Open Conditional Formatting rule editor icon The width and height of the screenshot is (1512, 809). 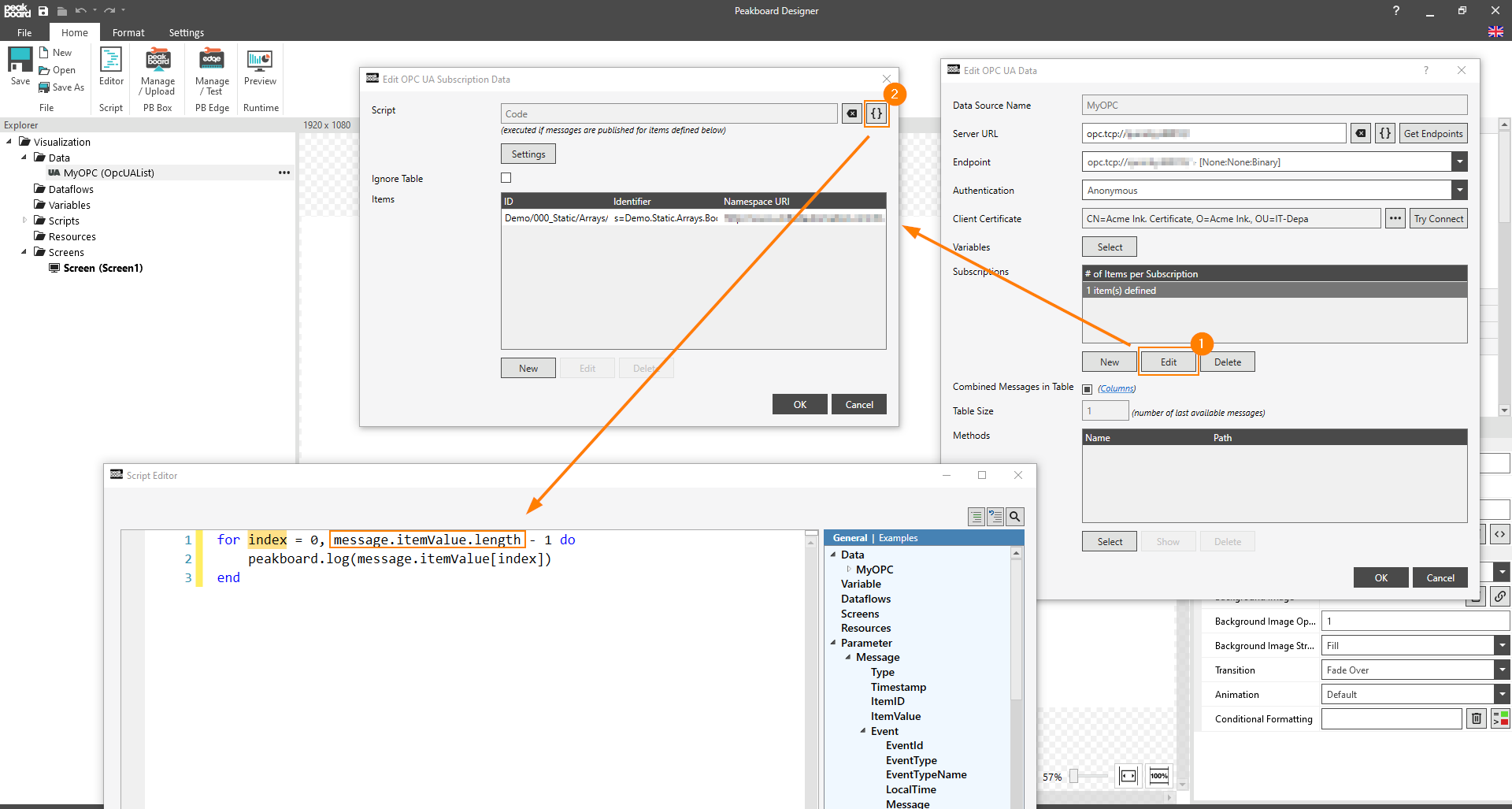(x=1501, y=718)
